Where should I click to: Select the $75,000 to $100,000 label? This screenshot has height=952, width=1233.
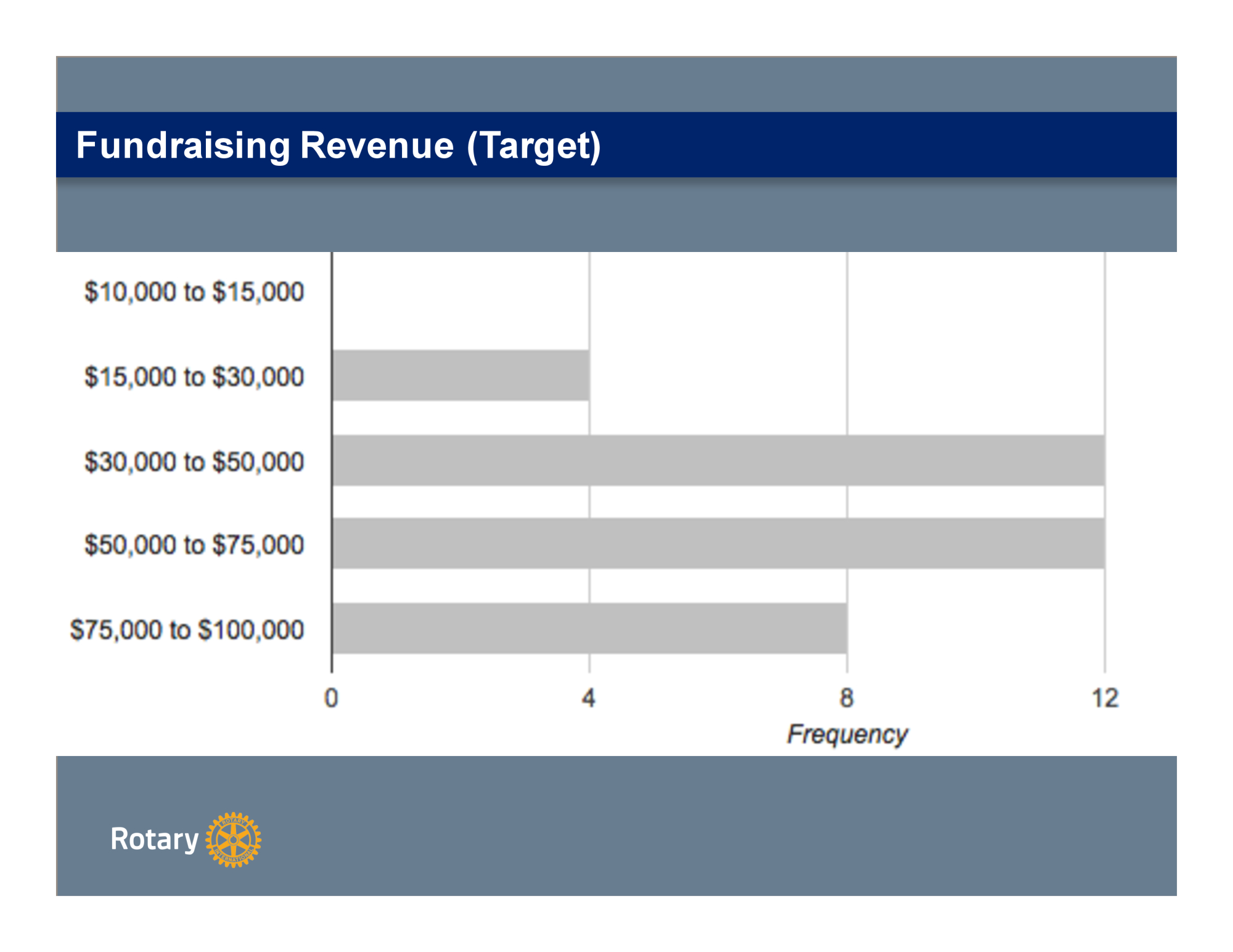pyautogui.click(x=187, y=630)
